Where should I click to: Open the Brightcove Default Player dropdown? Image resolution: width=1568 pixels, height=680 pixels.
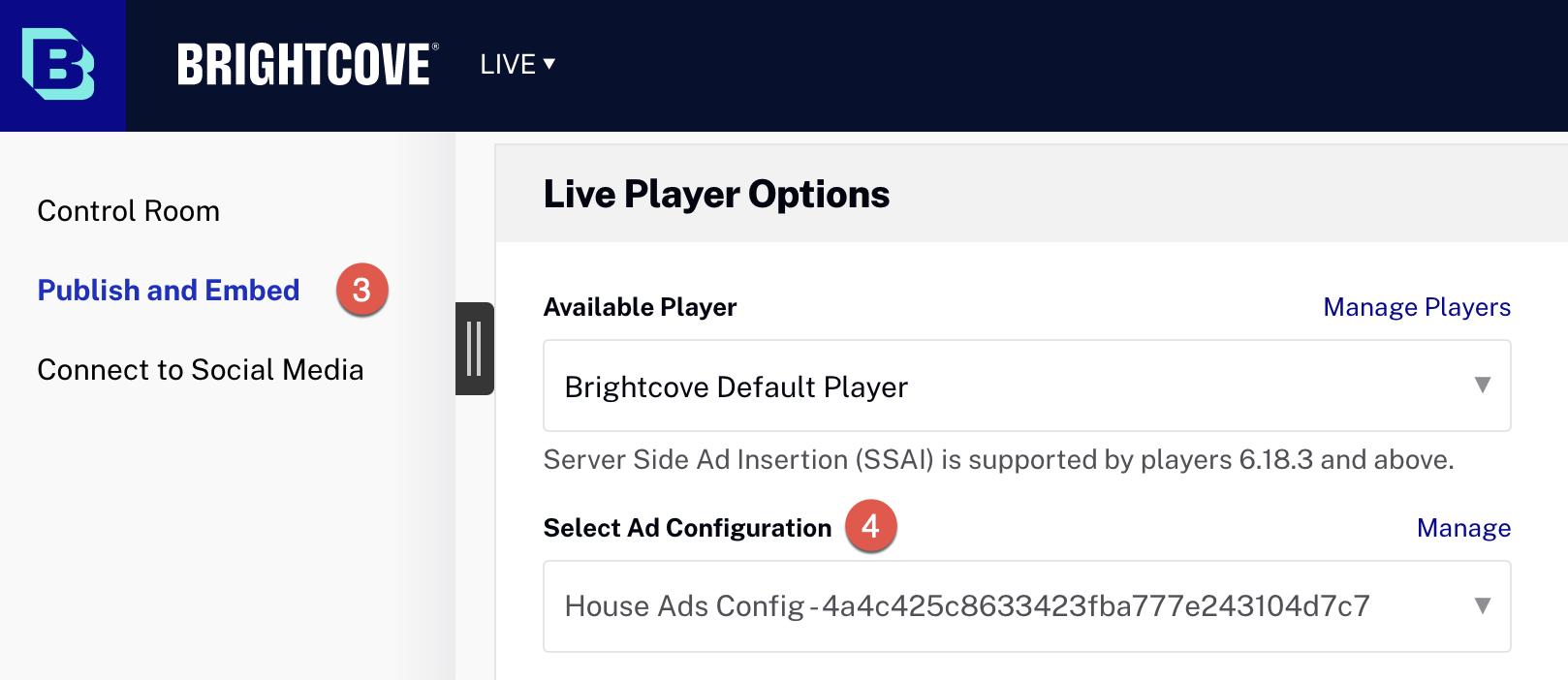pyautogui.click(x=1027, y=386)
